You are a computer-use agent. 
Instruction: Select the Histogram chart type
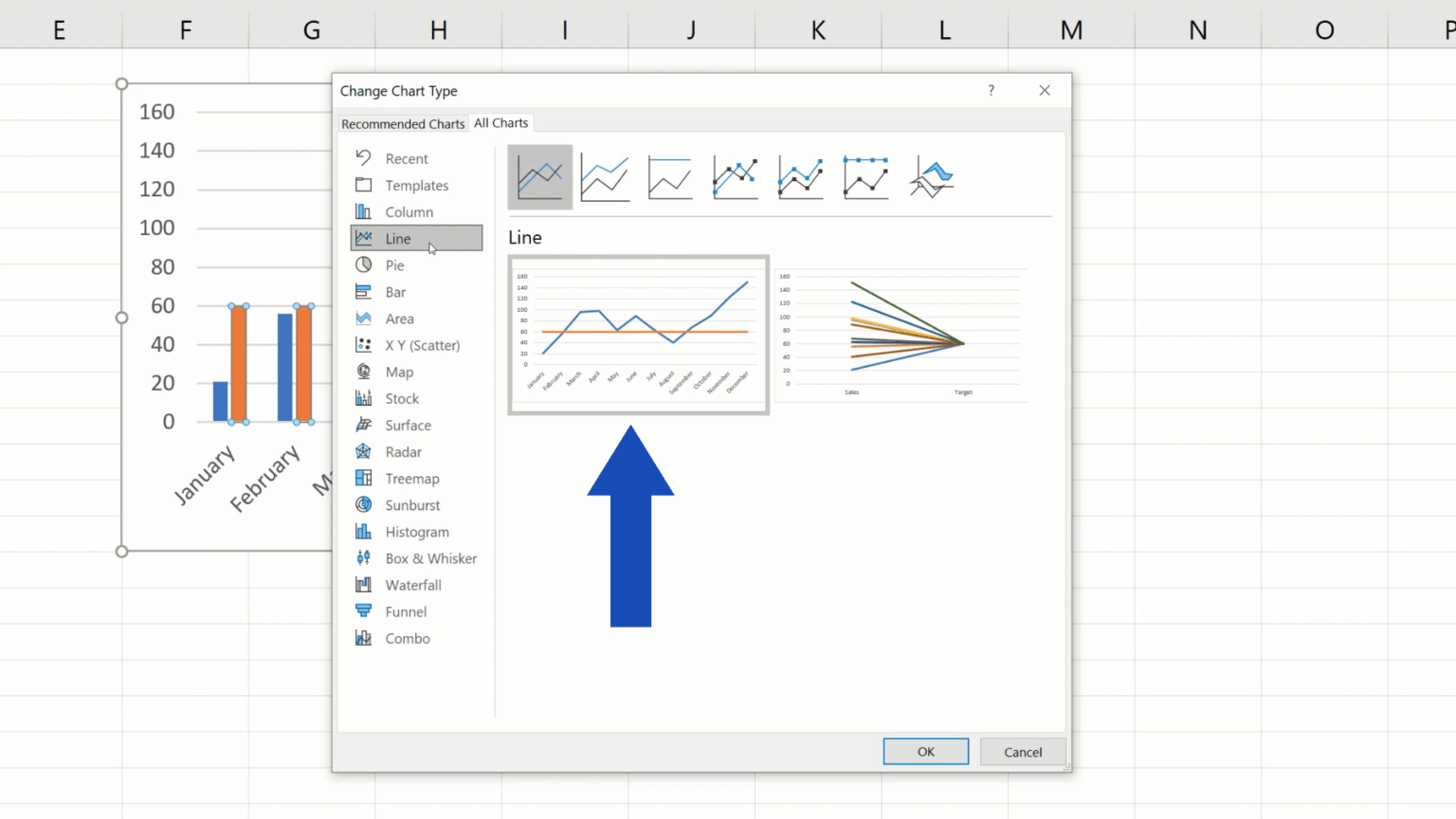tap(416, 532)
